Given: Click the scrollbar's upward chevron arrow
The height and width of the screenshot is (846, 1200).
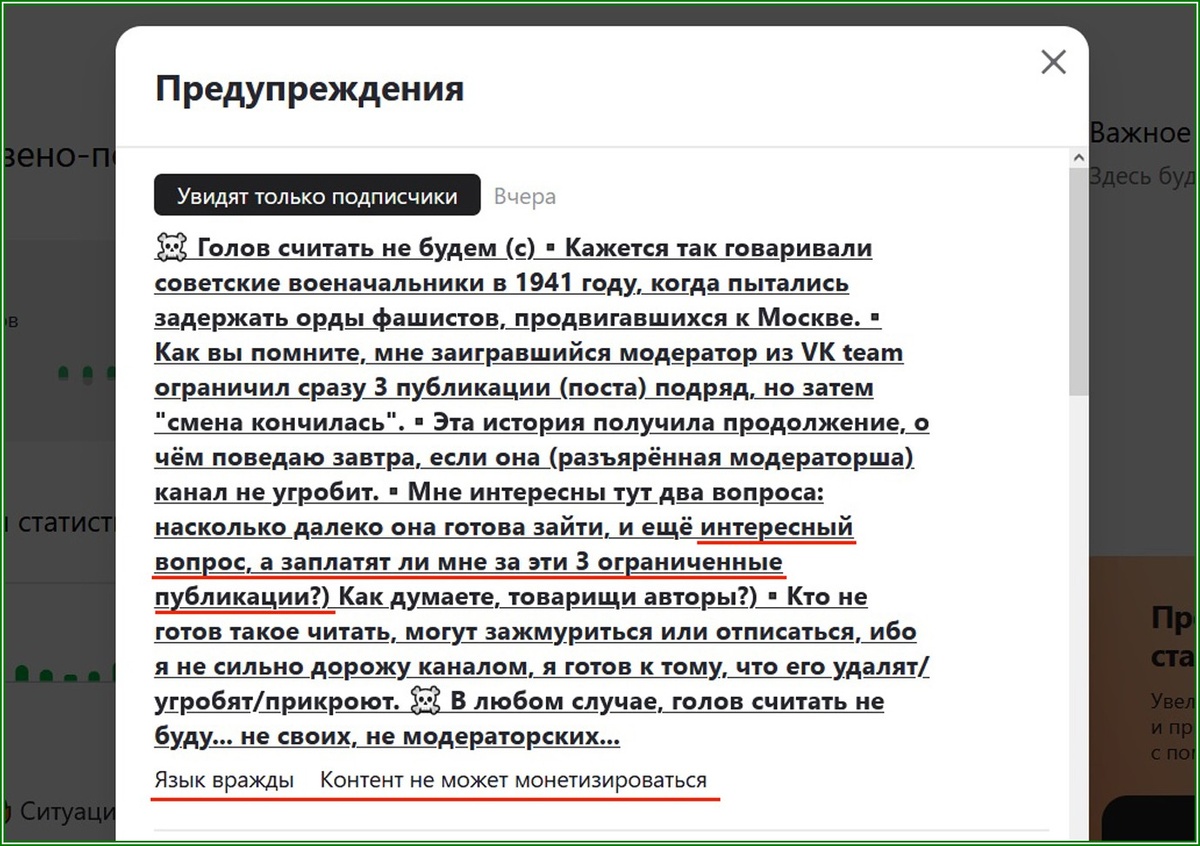Looking at the screenshot, I should [1080, 157].
